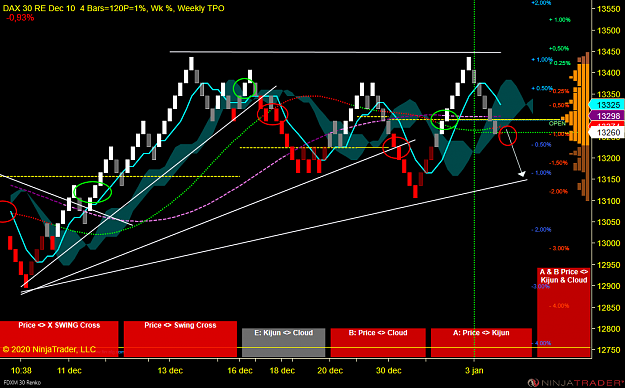Select the gray 'E: Kijun <> Cloud' box
The height and width of the screenshot is (388, 625).
point(283,342)
